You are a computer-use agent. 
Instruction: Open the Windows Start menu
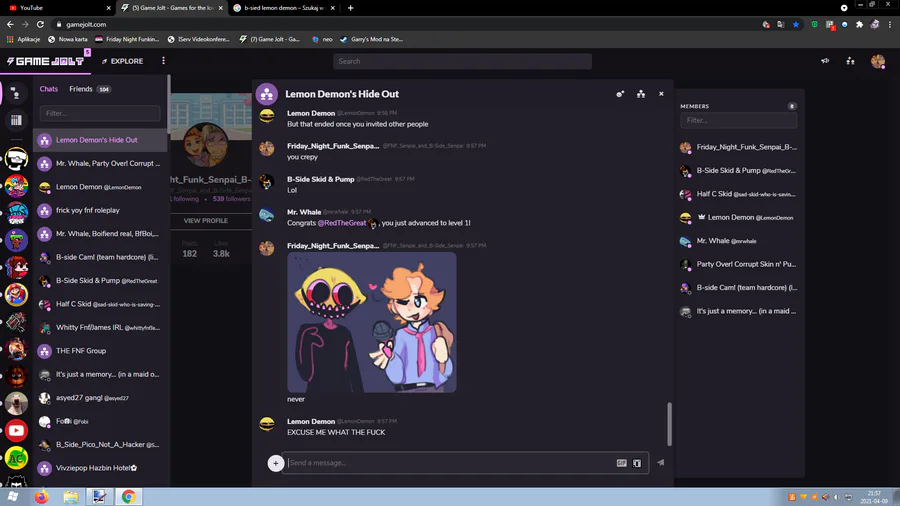(13, 497)
